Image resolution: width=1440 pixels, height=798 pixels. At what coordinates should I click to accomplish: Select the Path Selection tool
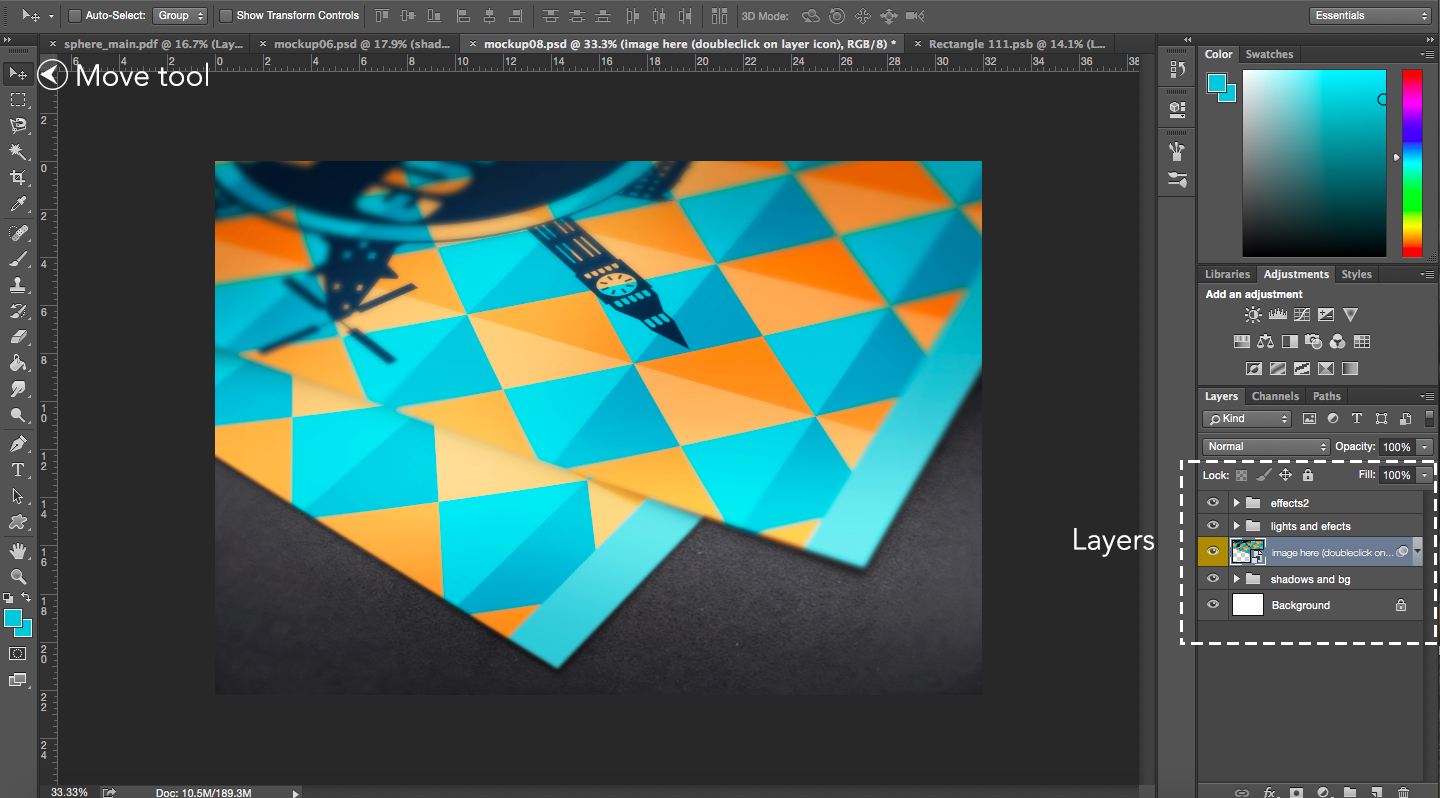(x=18, y=496)
